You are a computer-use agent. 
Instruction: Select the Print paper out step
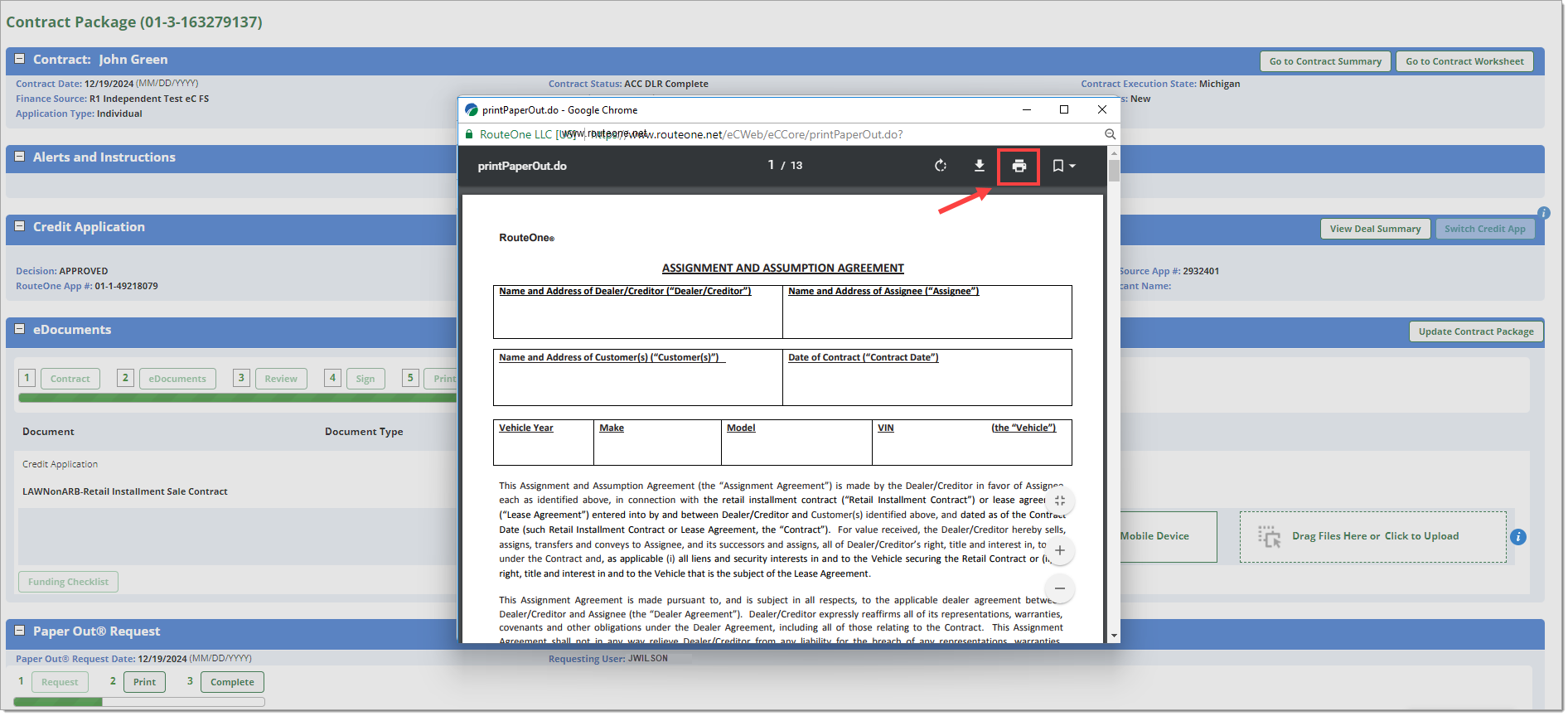point(144,682)
